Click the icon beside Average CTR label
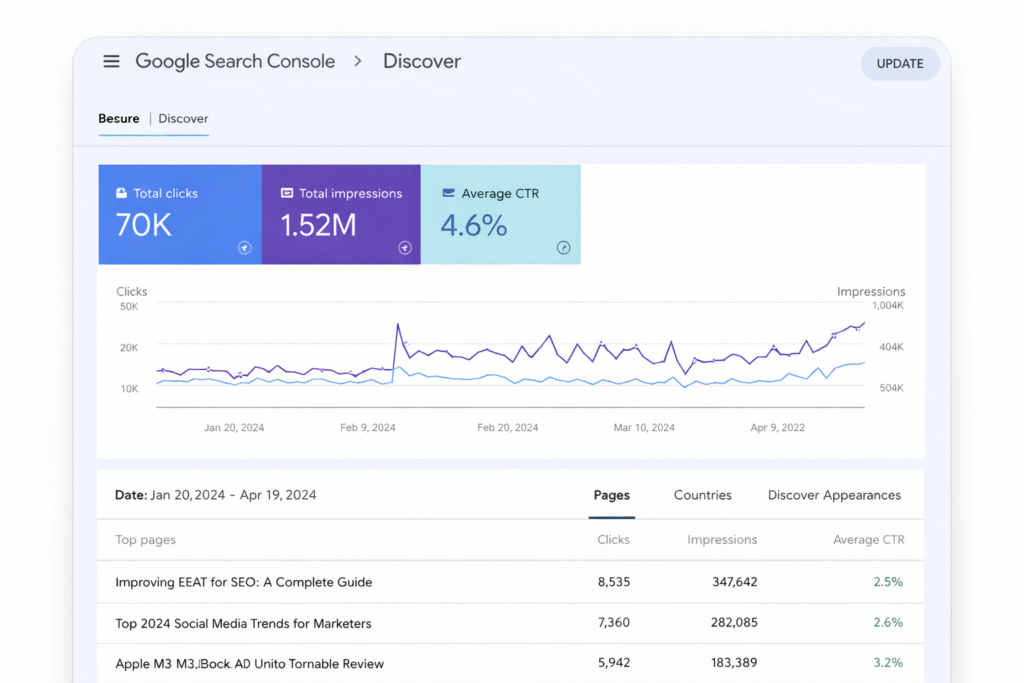This screenshot has height=683, width=1024. (448, 193)
